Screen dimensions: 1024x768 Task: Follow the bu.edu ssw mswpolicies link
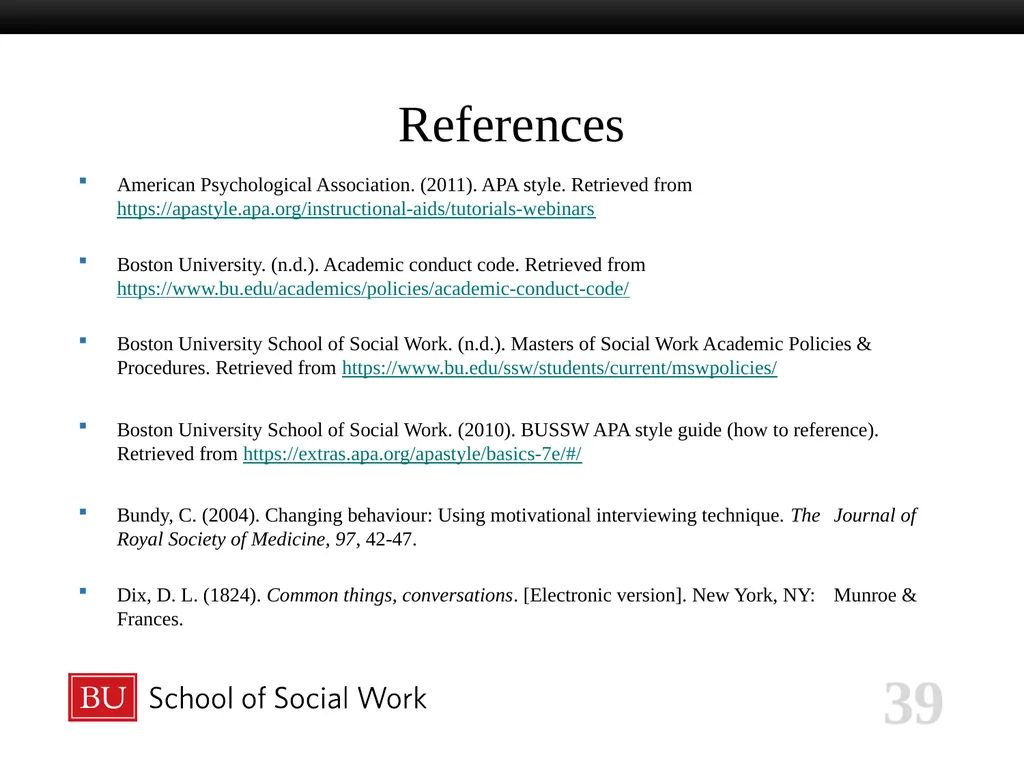tap(559, 368)
